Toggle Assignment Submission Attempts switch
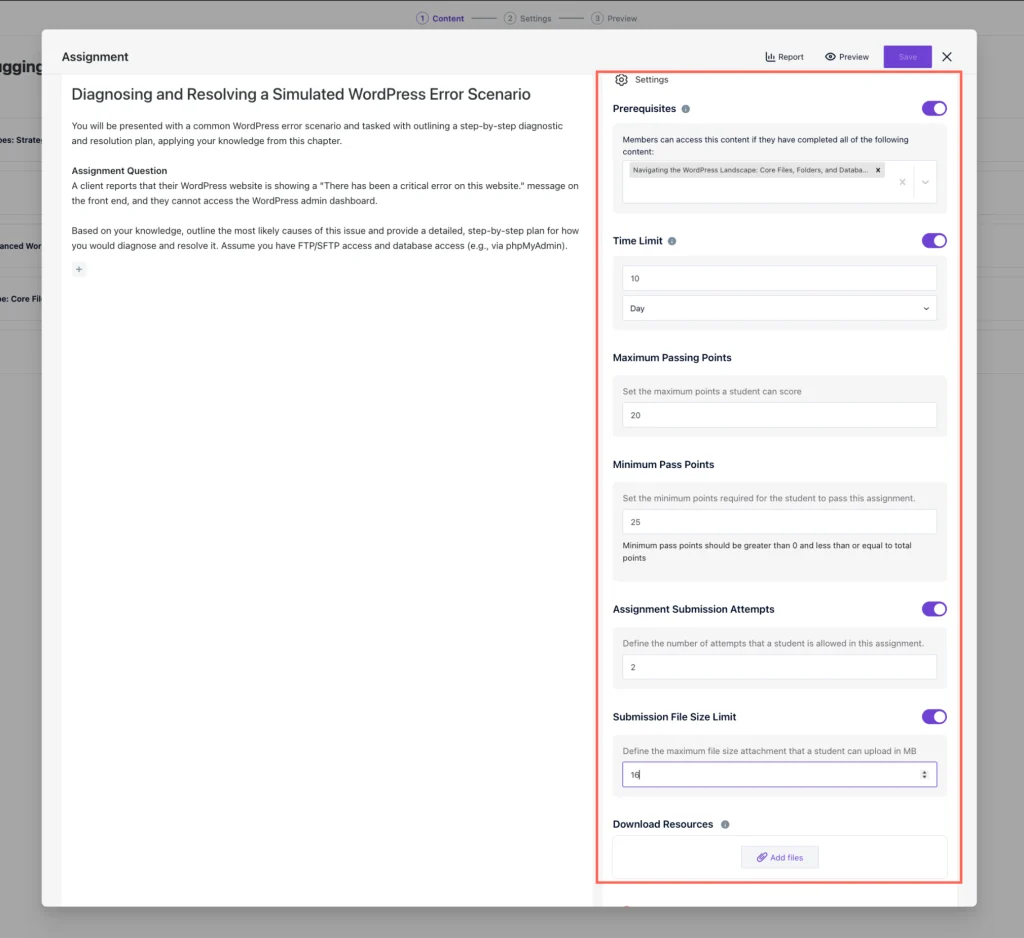The height and width of the screenshot is (938, 1024). 933,609
